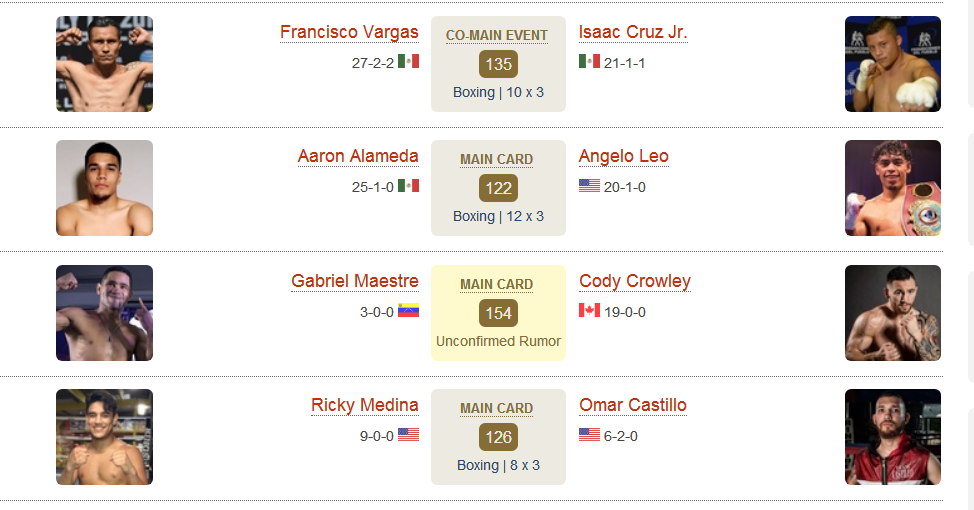Open Cody Crowley's photo thumbnail
This screenshot has width=974, height=510.
coord(893,313)
